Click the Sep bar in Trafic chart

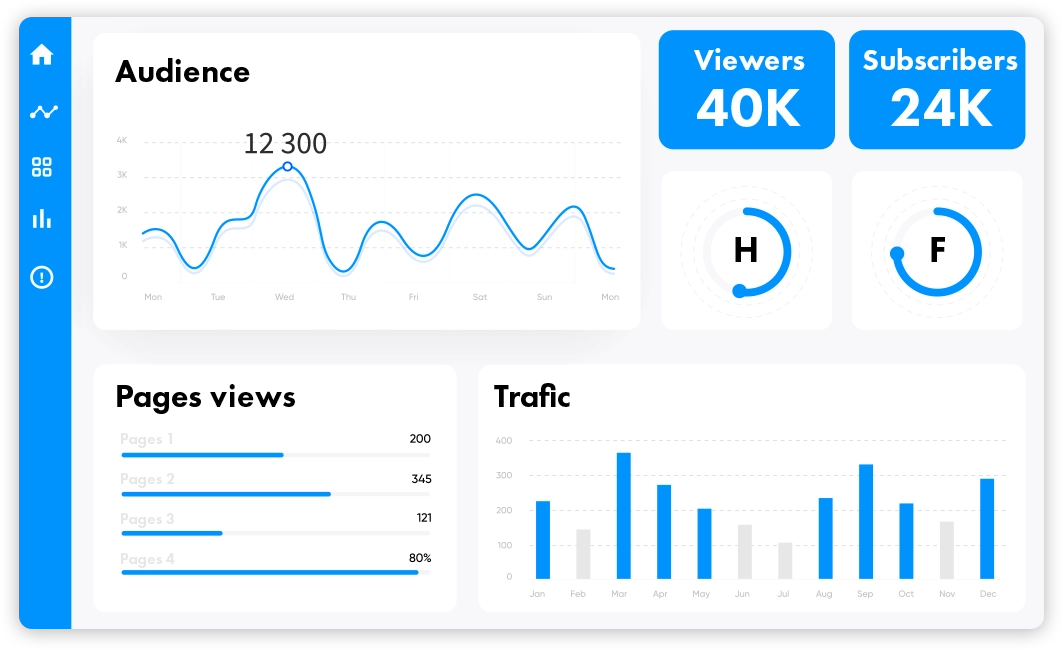click(866, 521)
